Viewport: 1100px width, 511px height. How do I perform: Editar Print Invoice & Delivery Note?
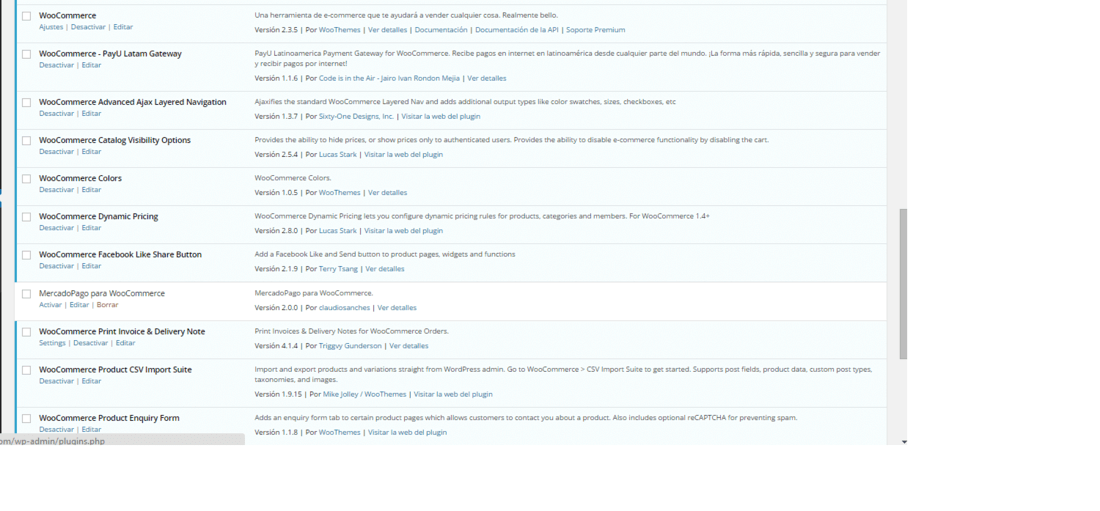pos(126,343)
